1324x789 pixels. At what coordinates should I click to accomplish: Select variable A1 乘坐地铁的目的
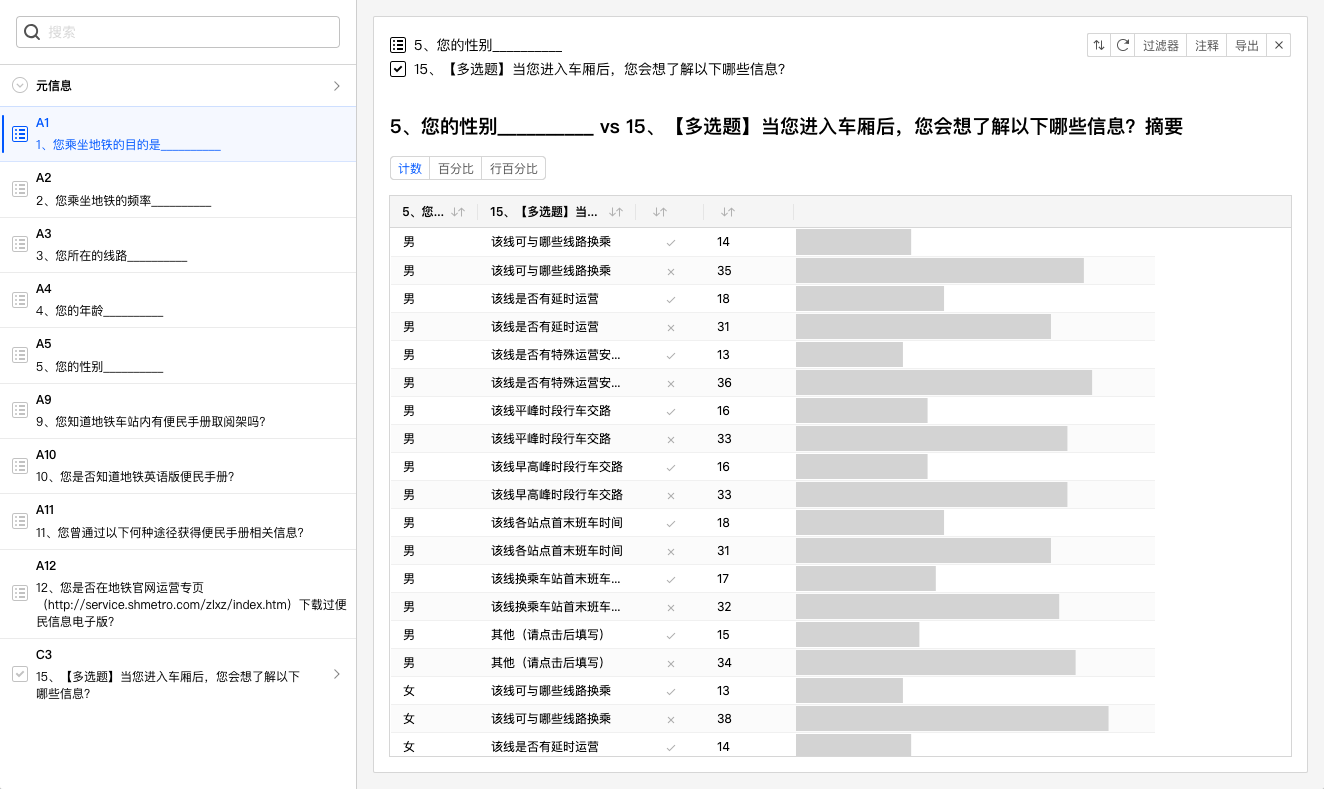pos(178,134)
